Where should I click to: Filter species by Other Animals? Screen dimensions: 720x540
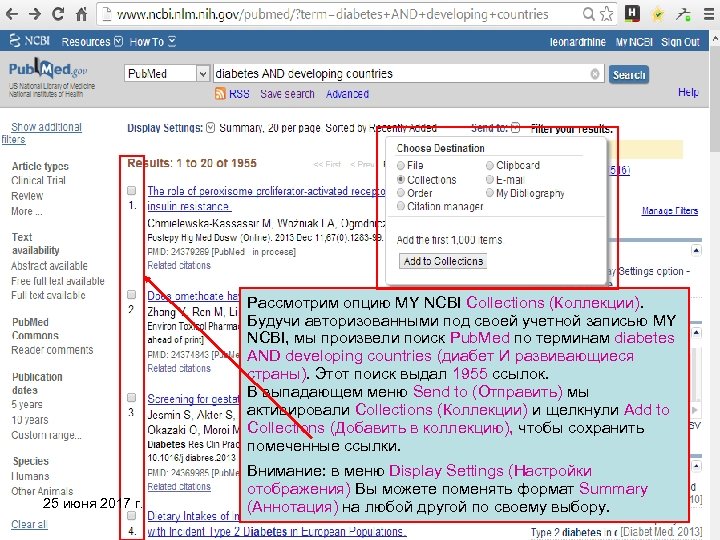point(42,491)
